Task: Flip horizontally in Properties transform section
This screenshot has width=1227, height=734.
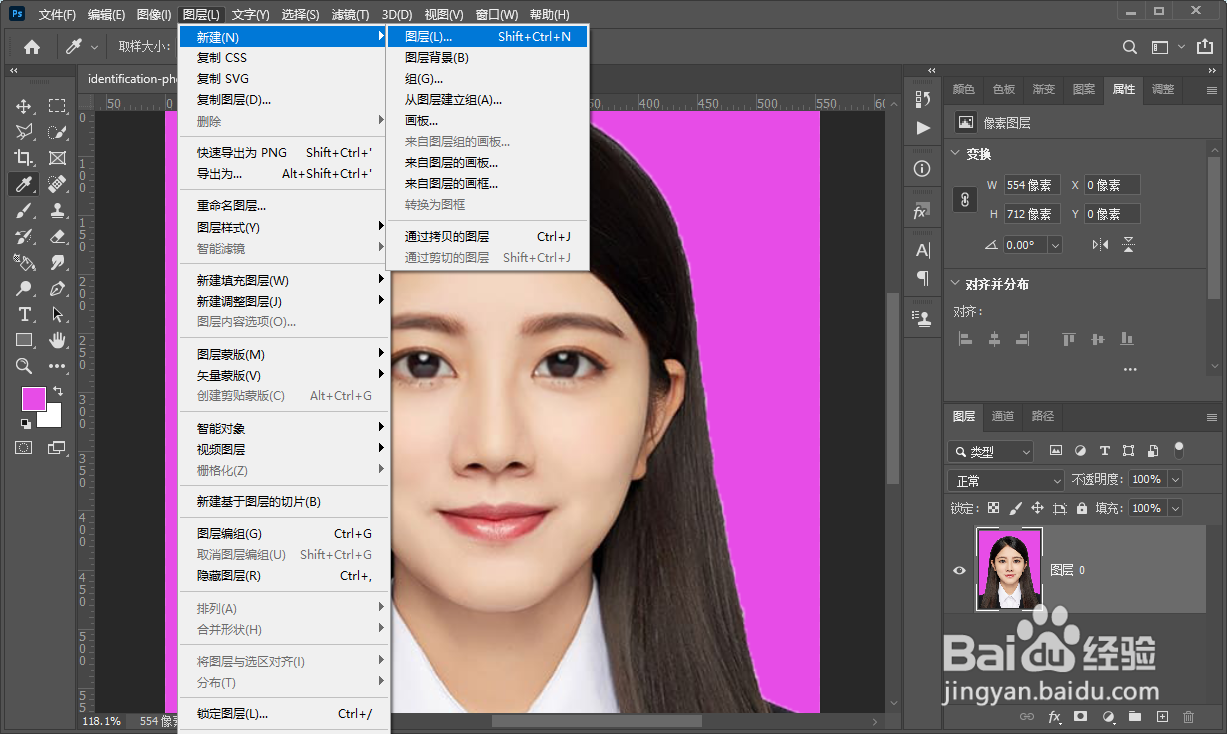Action: coord(1100,244)
